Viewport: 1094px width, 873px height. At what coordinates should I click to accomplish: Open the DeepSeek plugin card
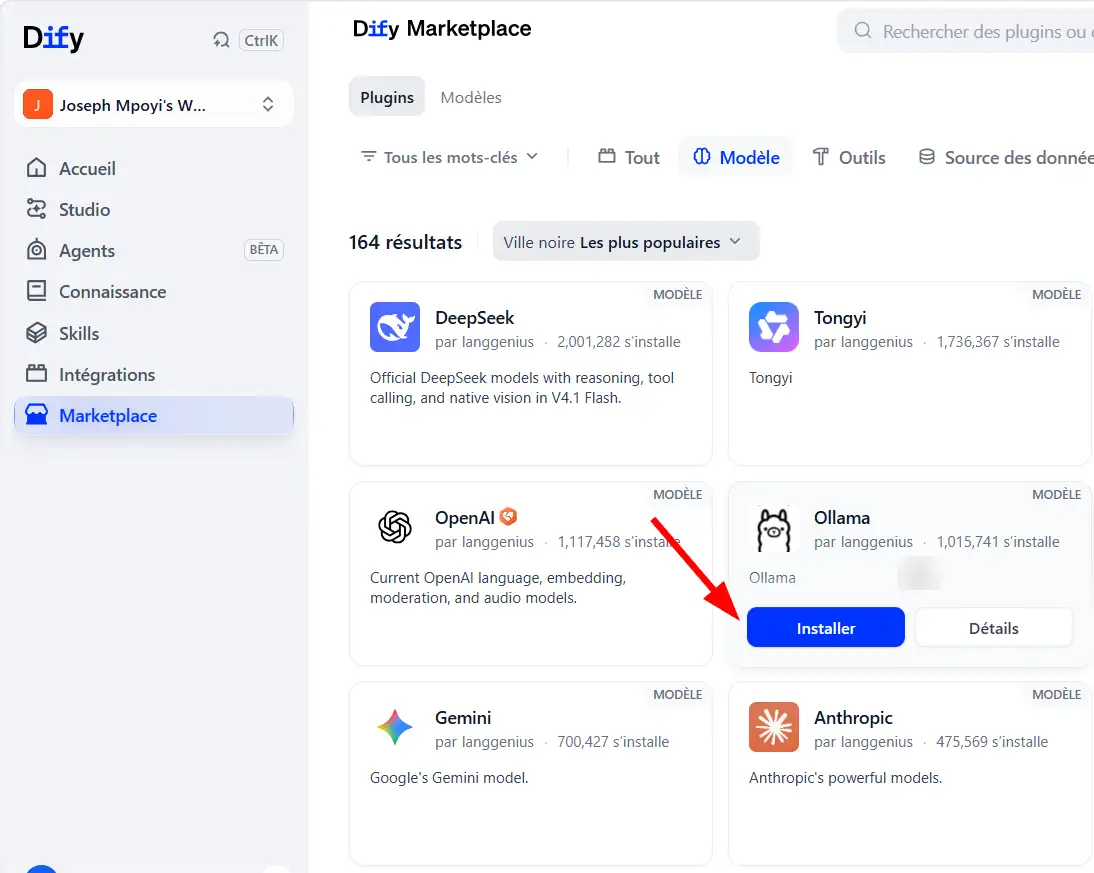[x=530, y=373]
